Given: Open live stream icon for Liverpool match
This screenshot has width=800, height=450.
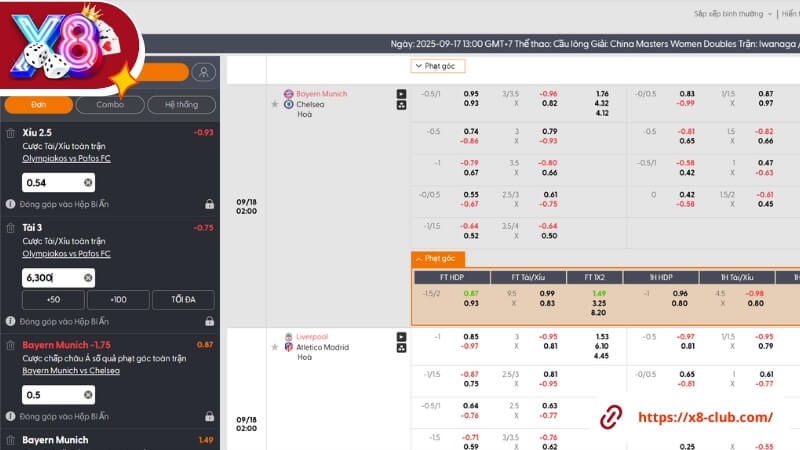Looking at the screenshot, I should tap(402, 337).
